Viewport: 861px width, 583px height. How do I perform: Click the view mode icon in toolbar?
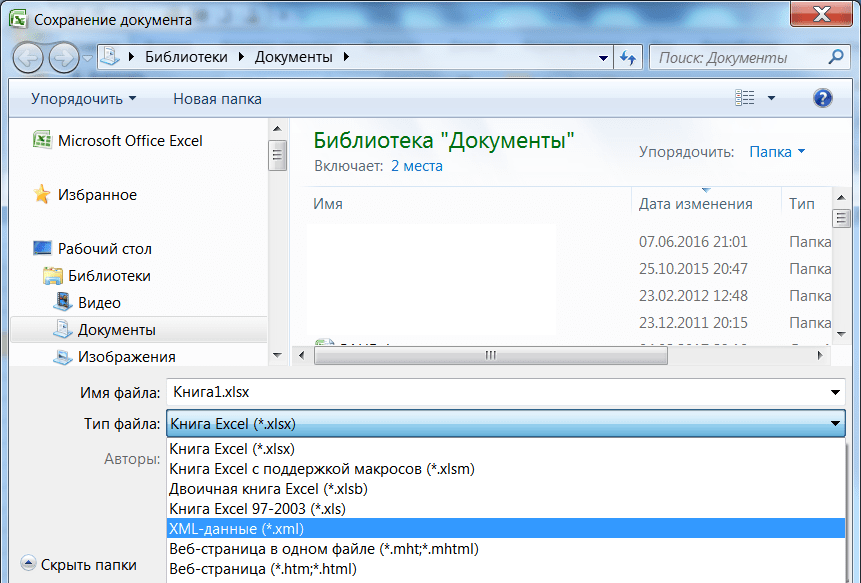(745, 98)
